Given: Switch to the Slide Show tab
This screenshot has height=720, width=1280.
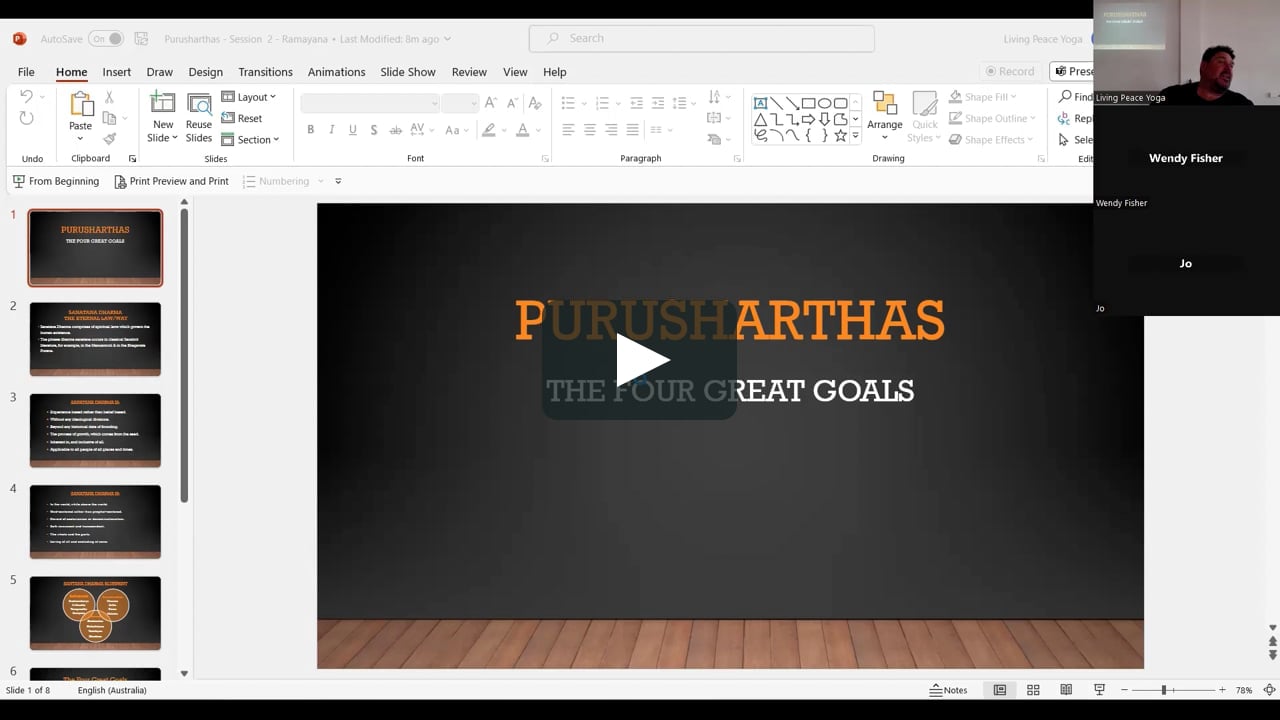Looking at the screenshot, I should coord(407,72).
